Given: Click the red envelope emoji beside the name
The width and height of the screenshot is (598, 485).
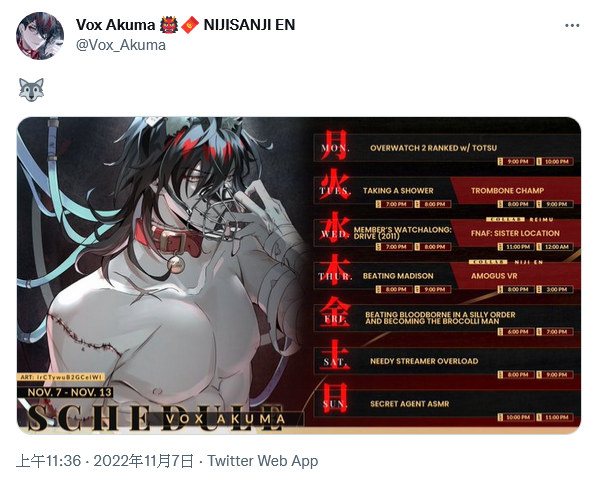Looking at the screenshot, I should (190, 25).
